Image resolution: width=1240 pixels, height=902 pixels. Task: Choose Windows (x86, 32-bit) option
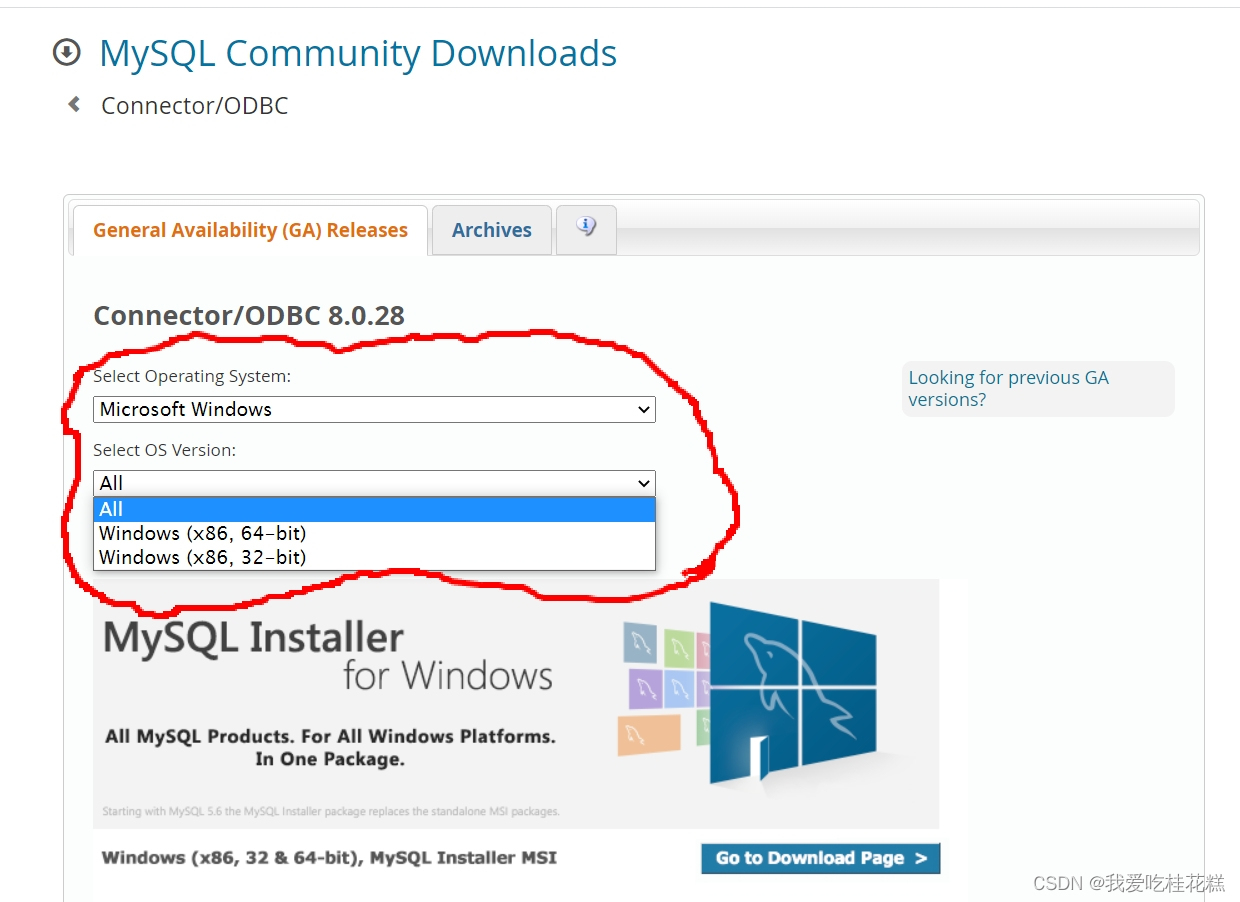click(374, 557)
